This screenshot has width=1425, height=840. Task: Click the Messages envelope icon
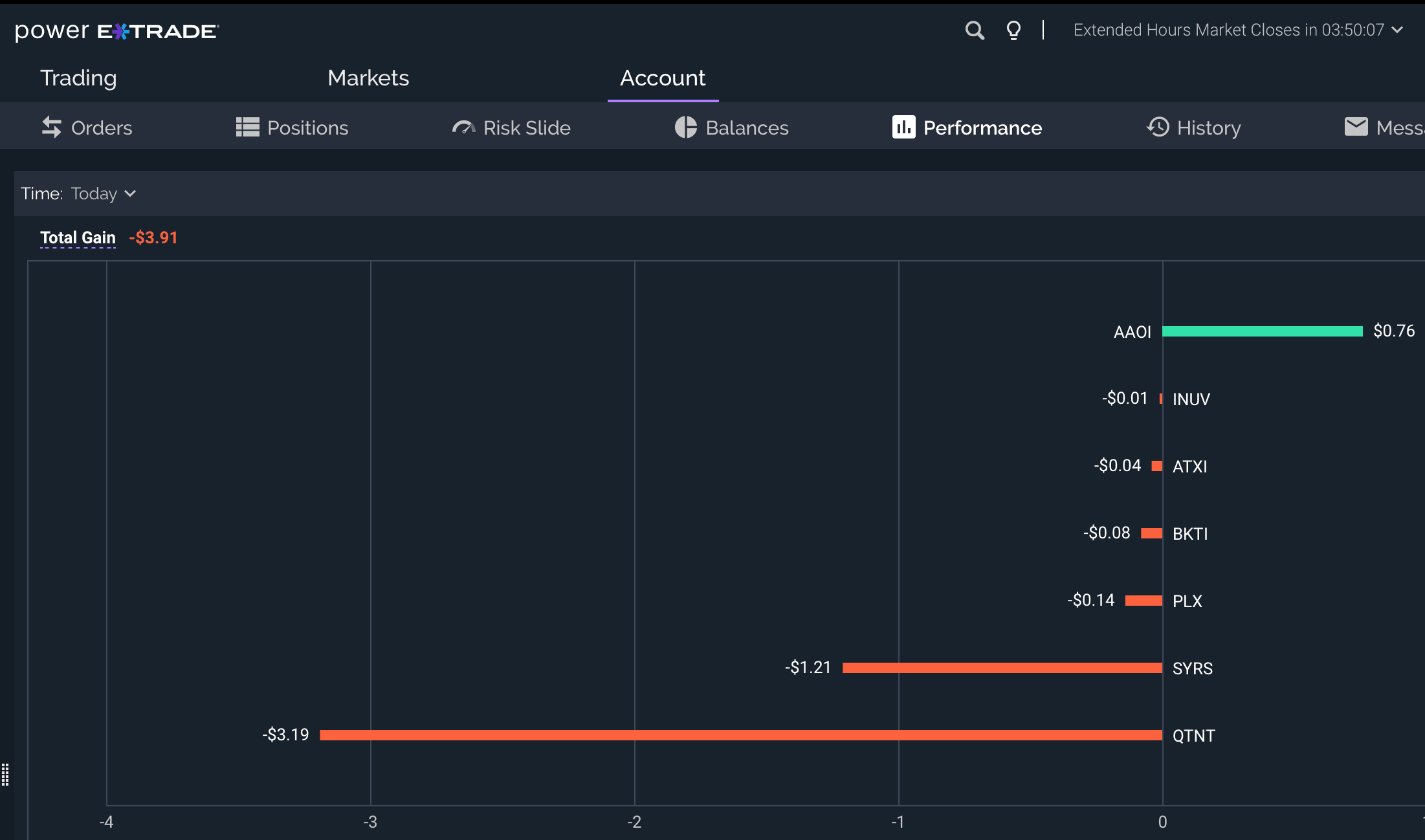[x=1356, y=127]
